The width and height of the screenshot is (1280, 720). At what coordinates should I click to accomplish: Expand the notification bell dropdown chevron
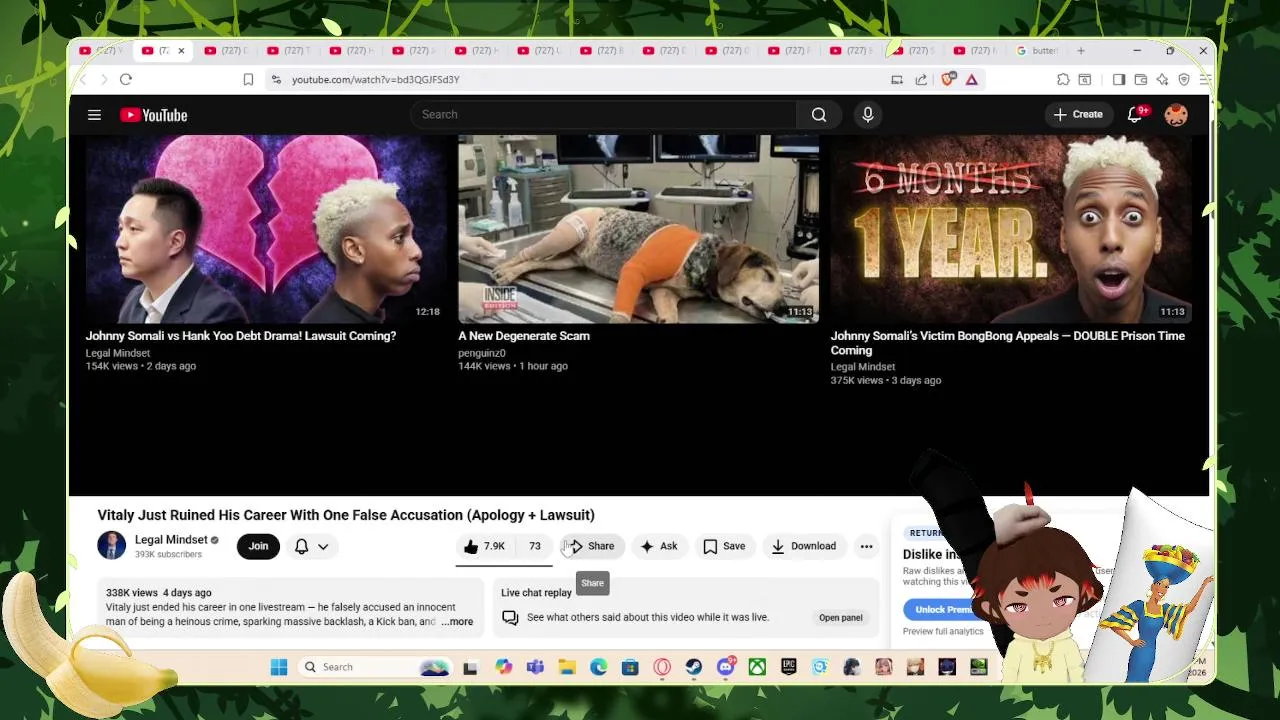tap(323, 546)
